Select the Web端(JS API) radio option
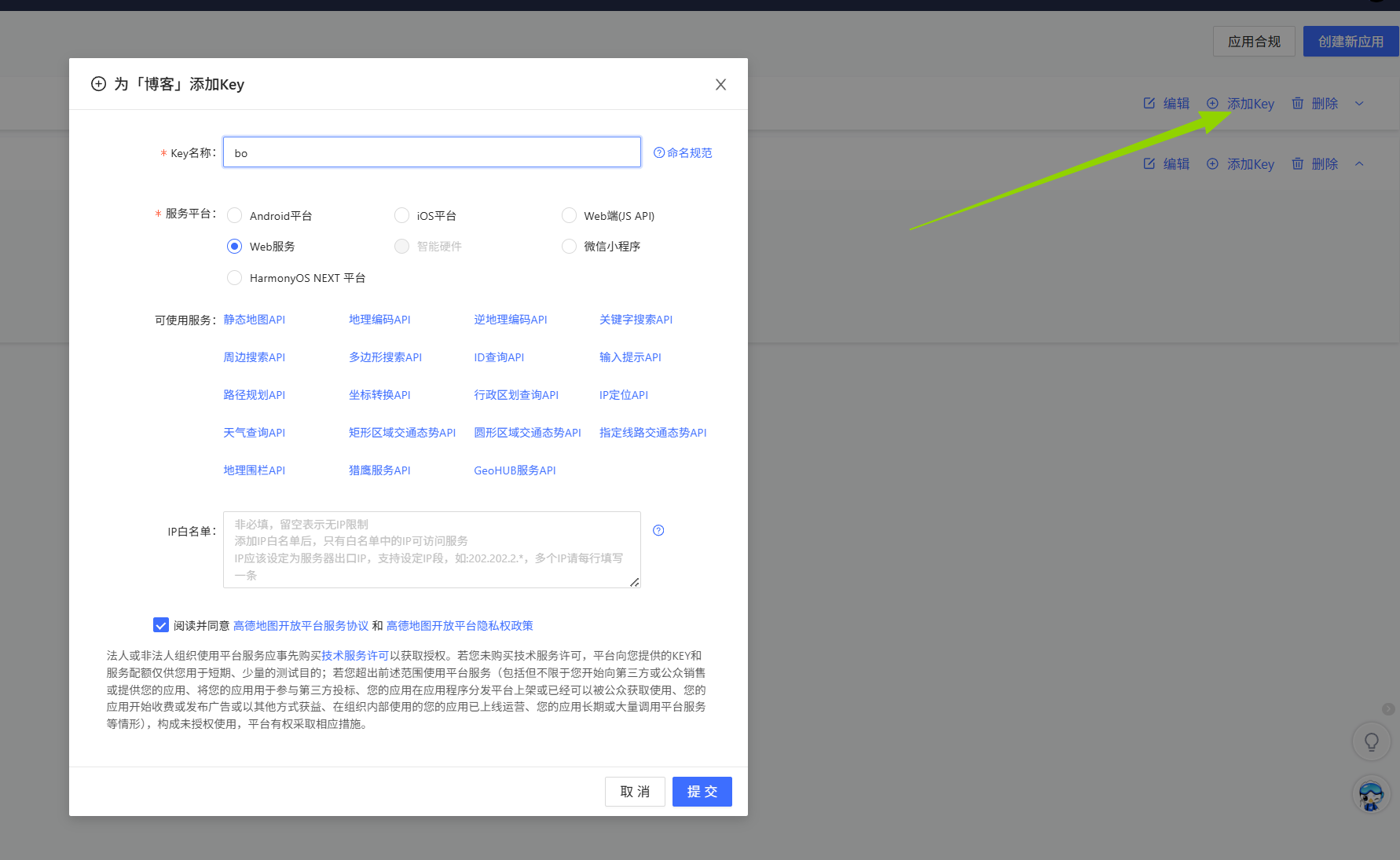 point(569,215)
